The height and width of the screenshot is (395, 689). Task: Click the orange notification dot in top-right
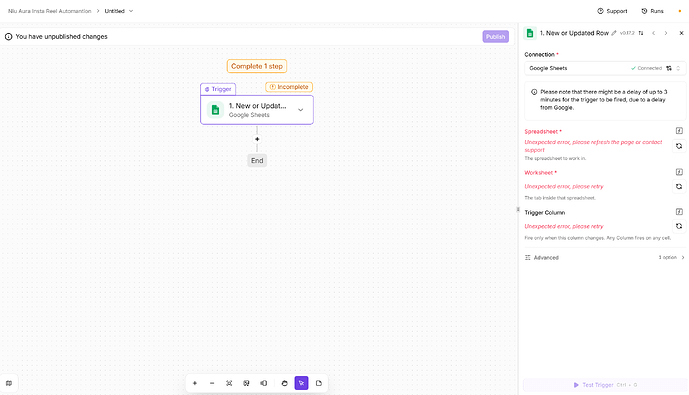[679, 11]
